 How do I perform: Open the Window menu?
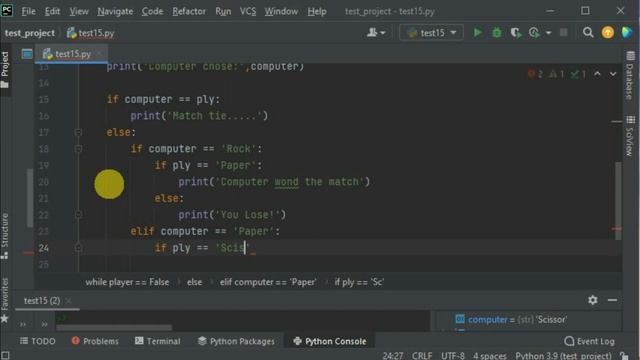(281, 11)
